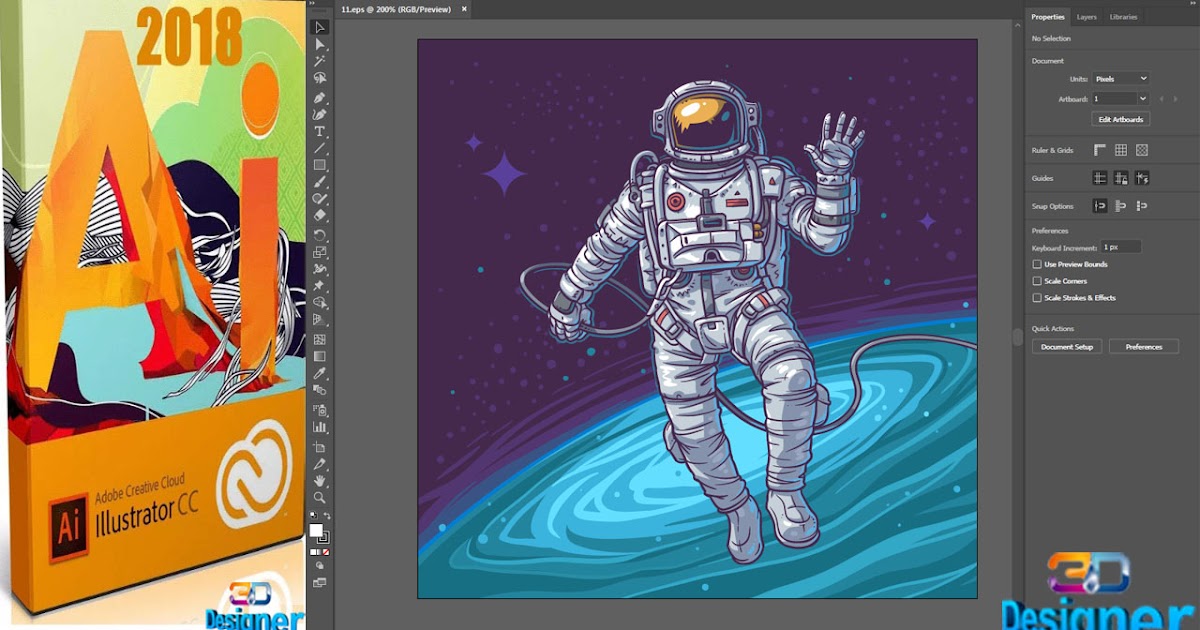The image size is (1200, 630).
Task: Toggle Snap to Grid option
Action: (x=1142, y=205)
